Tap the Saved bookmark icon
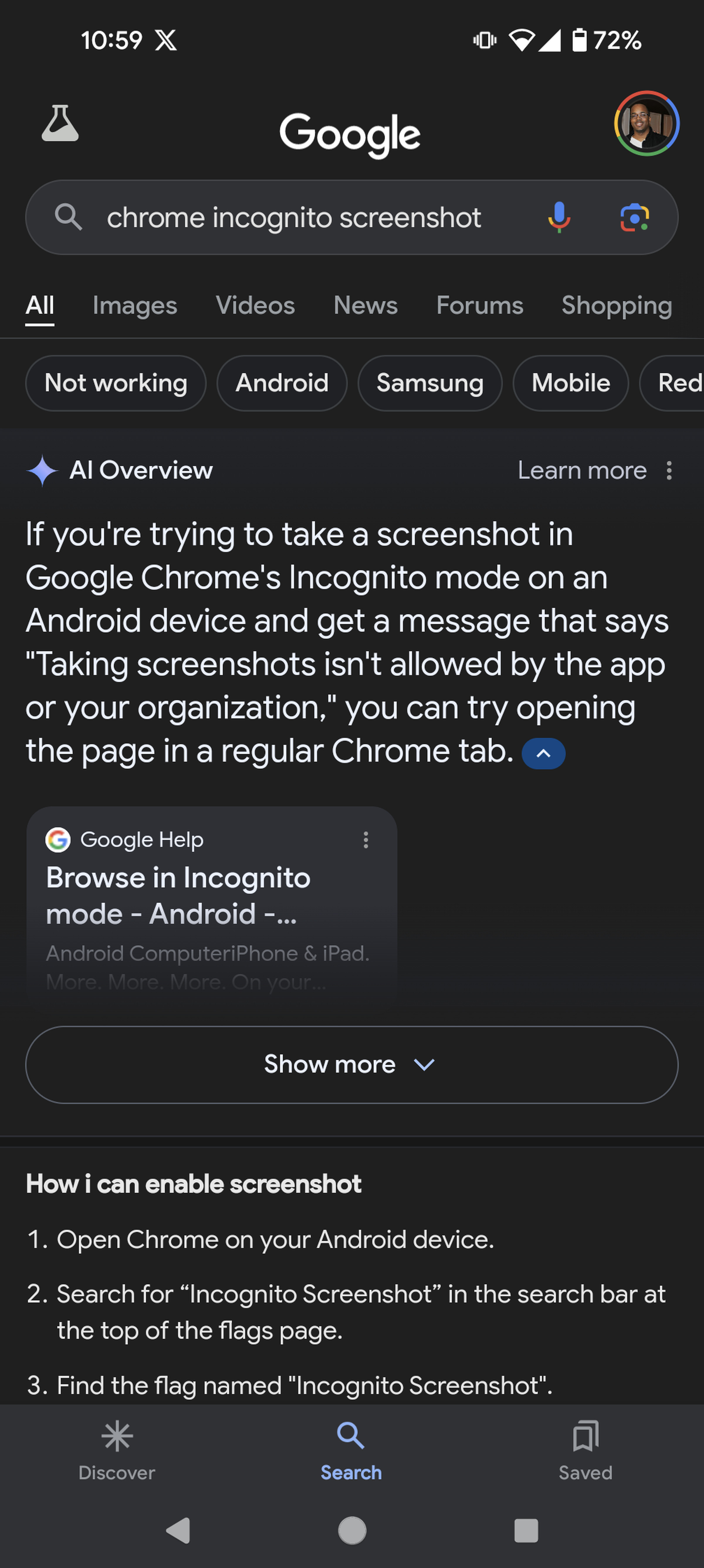704x1568 pixels. click(584, 1445)
